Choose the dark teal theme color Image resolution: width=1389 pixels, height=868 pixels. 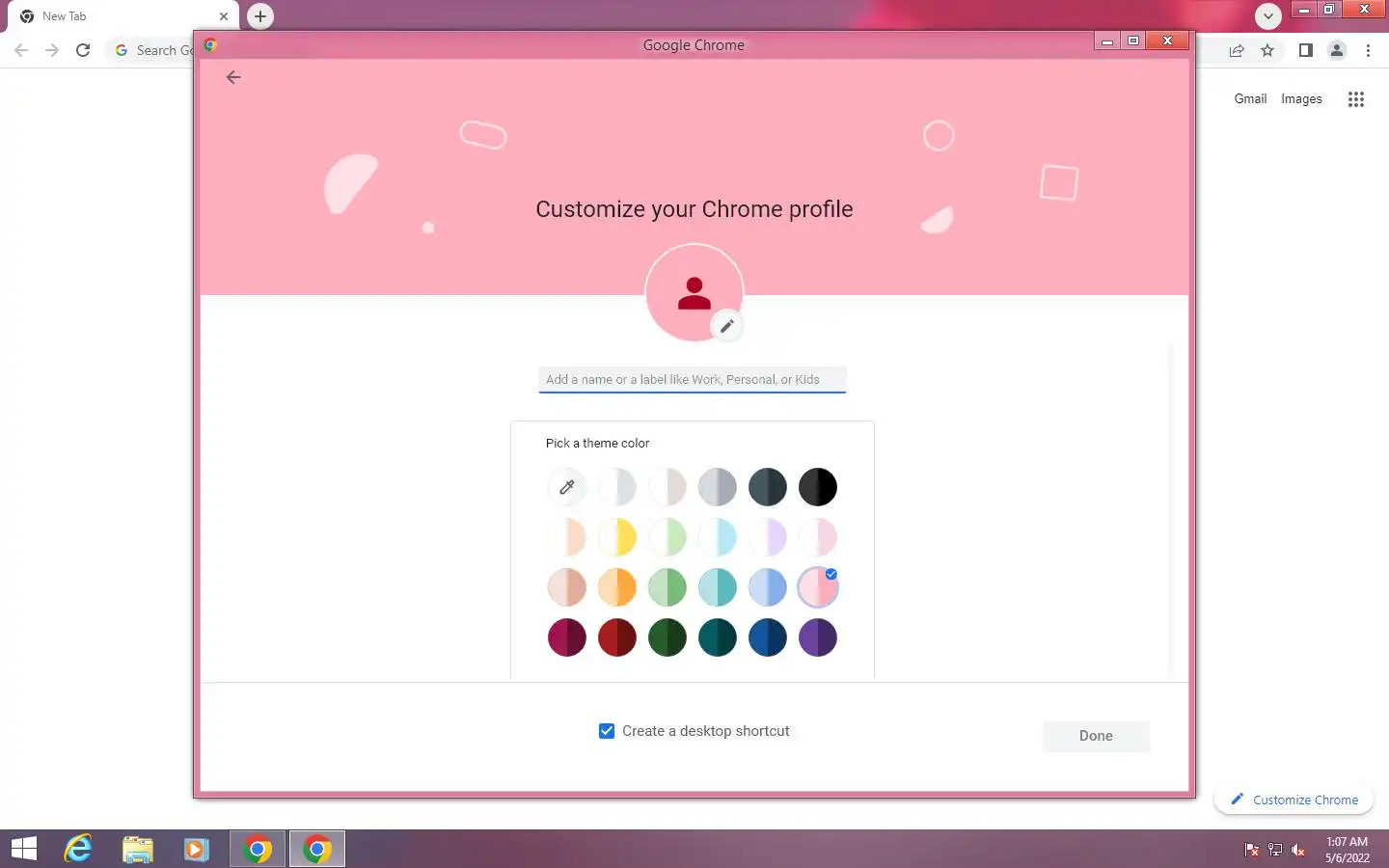(718, 637)
